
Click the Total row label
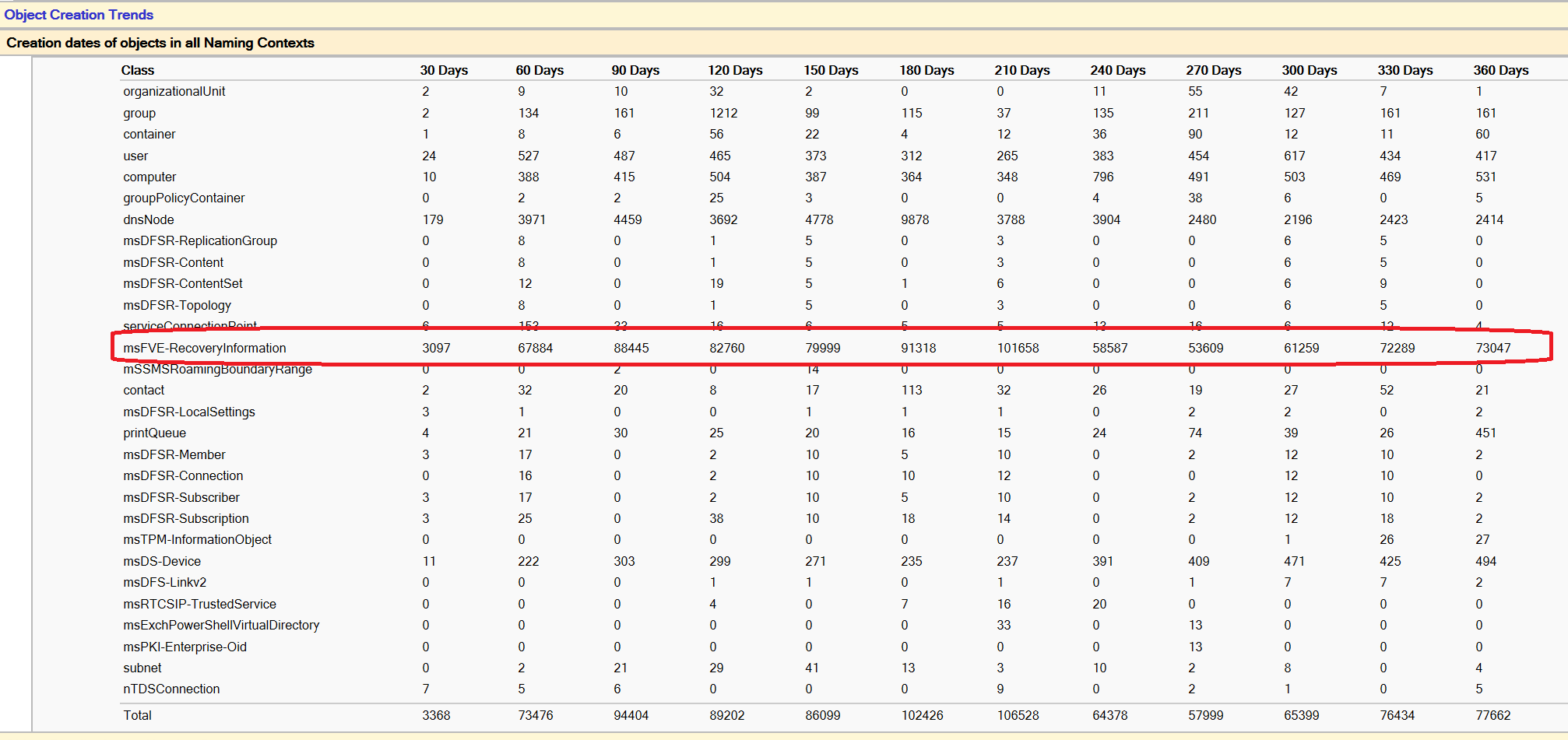(138, 715)
